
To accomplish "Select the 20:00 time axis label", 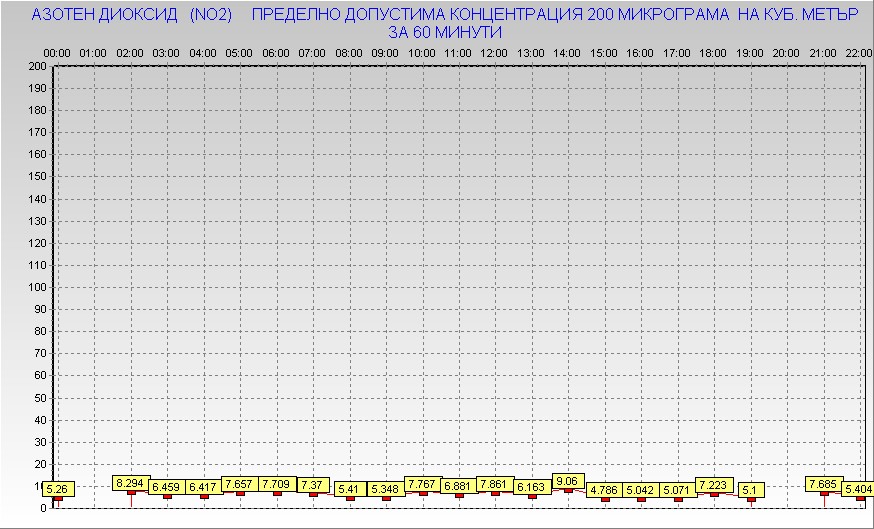I will point(786,54).
